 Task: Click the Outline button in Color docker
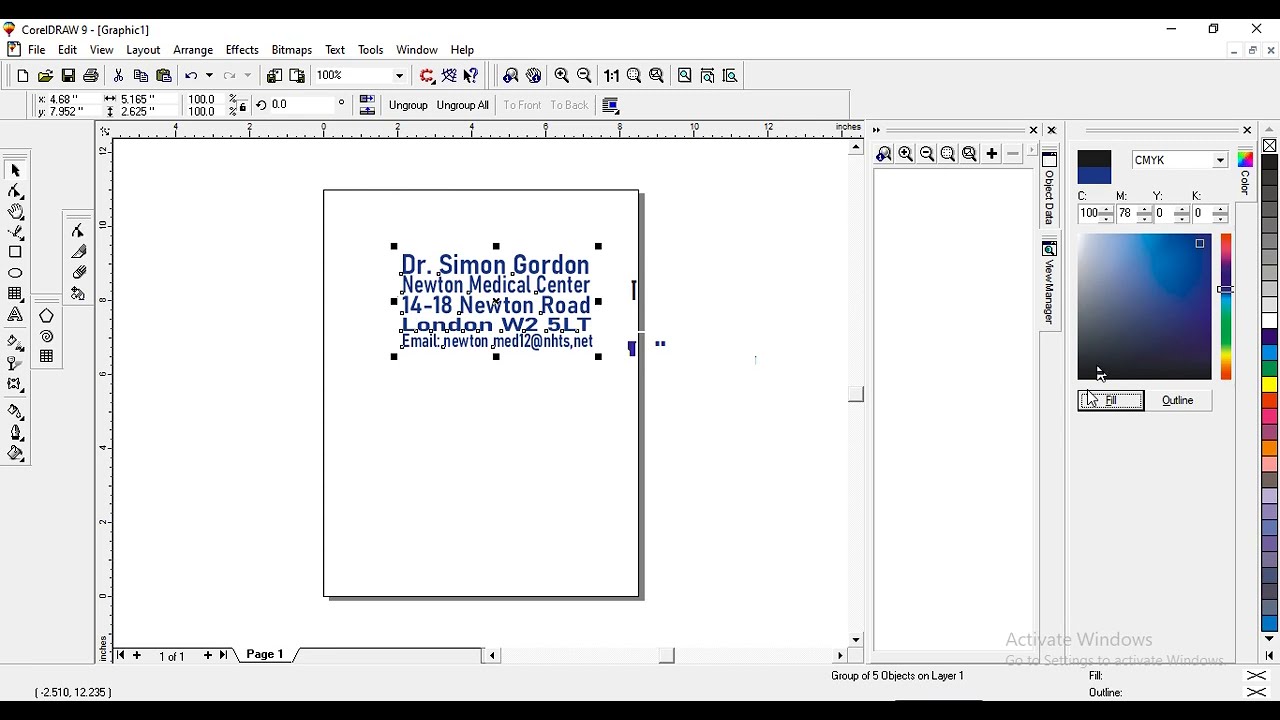point(1178,401)
